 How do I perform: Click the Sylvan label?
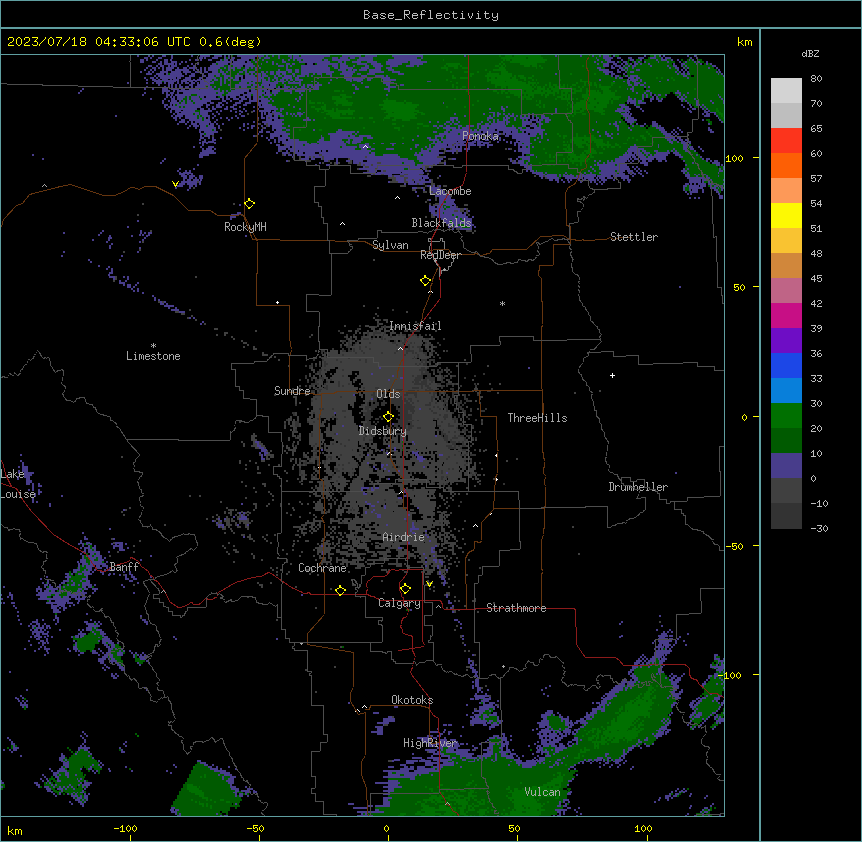click(390, 245)
